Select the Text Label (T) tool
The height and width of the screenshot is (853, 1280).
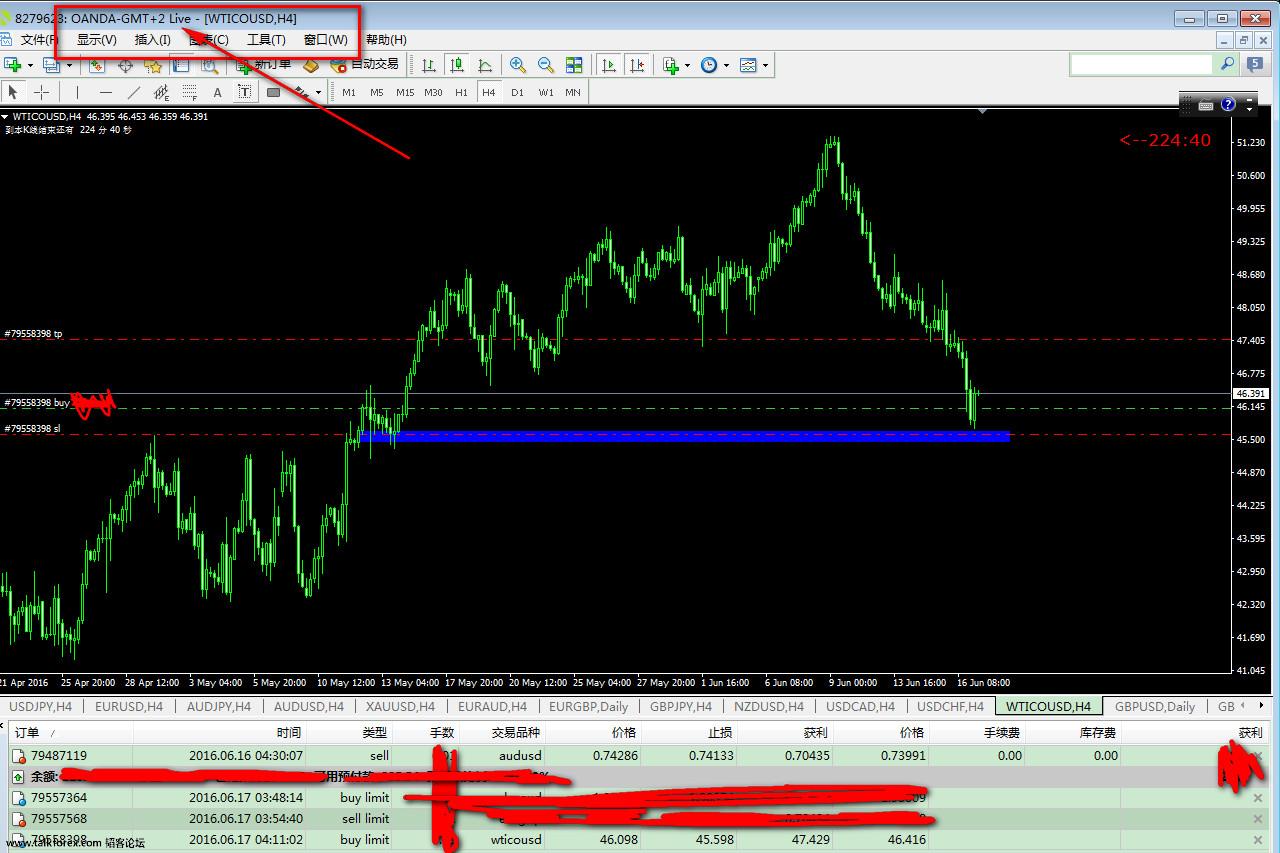tap(244, 92)
